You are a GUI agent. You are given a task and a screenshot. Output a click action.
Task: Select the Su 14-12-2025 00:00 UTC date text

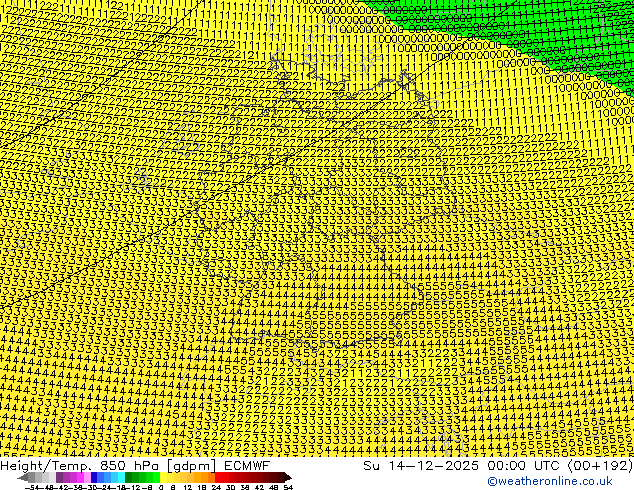click(463, 466)
